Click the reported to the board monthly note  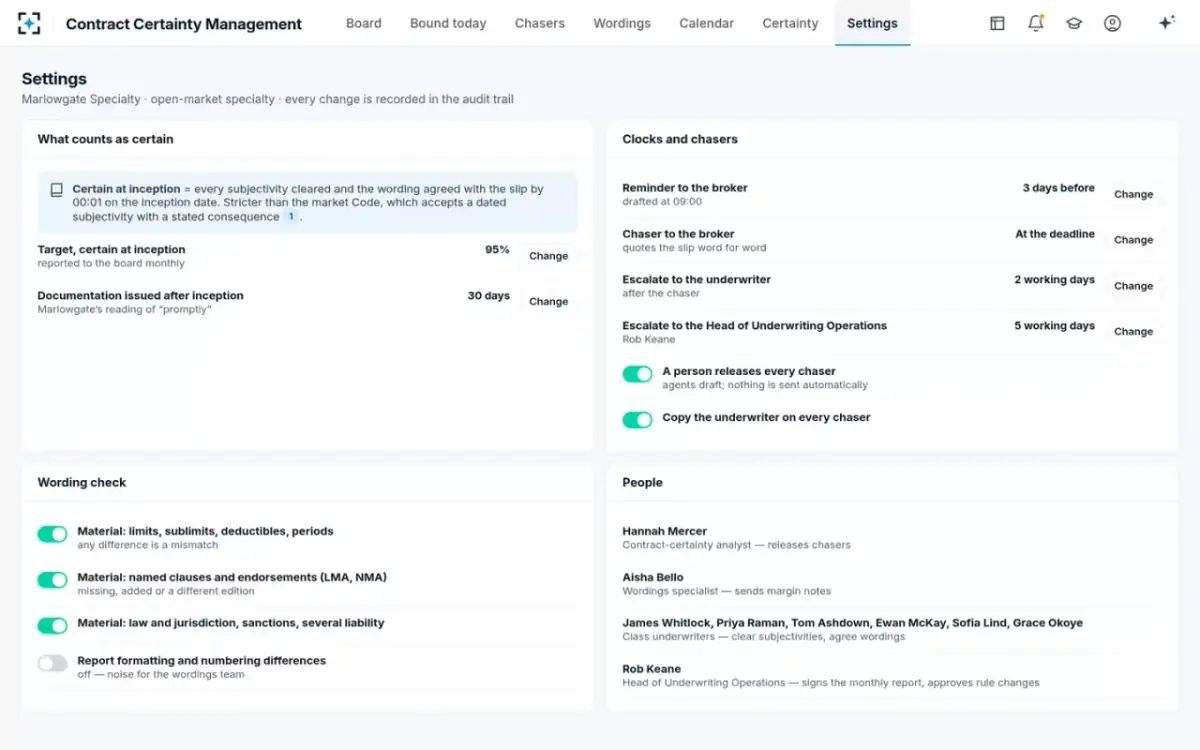(111, 263)
